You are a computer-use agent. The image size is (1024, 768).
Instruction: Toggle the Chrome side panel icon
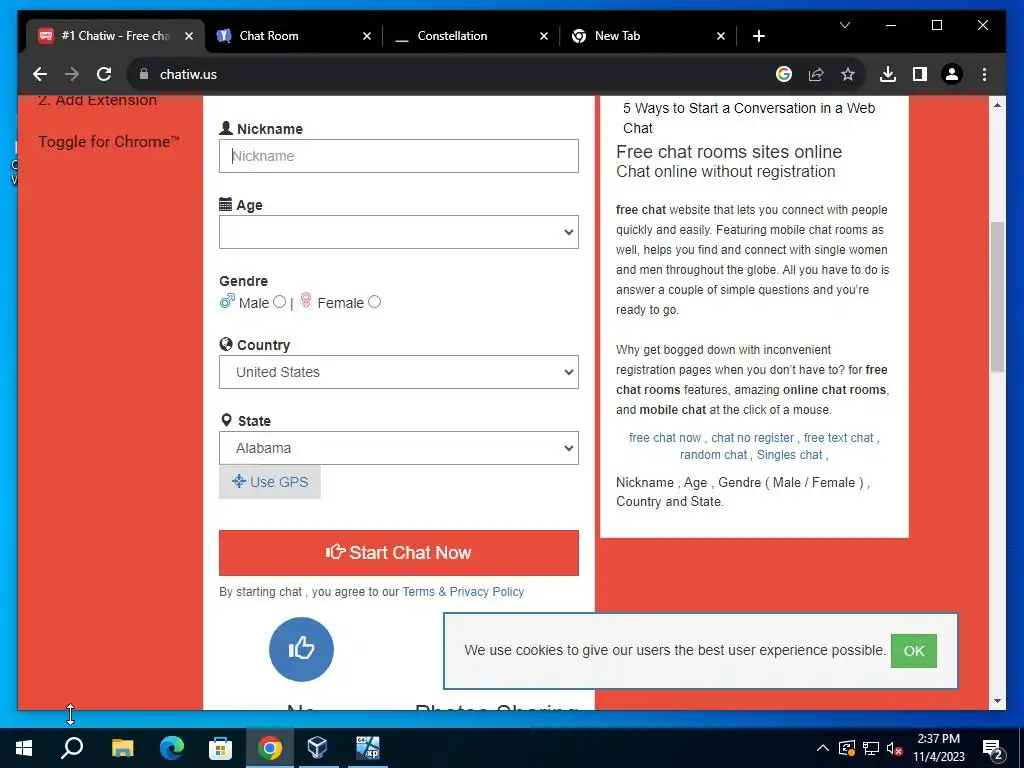click(920, 74)
